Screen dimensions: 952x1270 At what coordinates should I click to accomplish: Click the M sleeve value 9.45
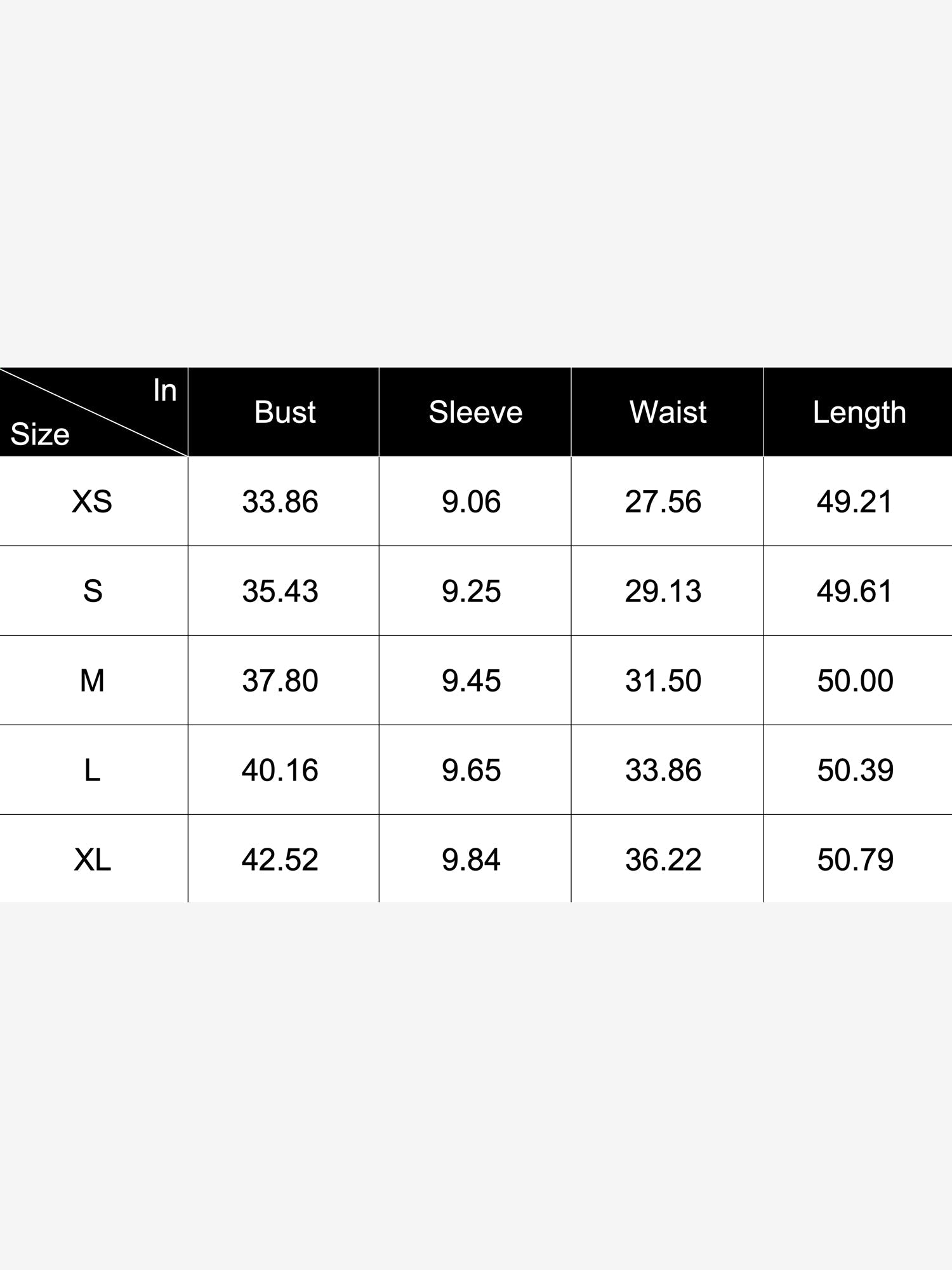472,681
